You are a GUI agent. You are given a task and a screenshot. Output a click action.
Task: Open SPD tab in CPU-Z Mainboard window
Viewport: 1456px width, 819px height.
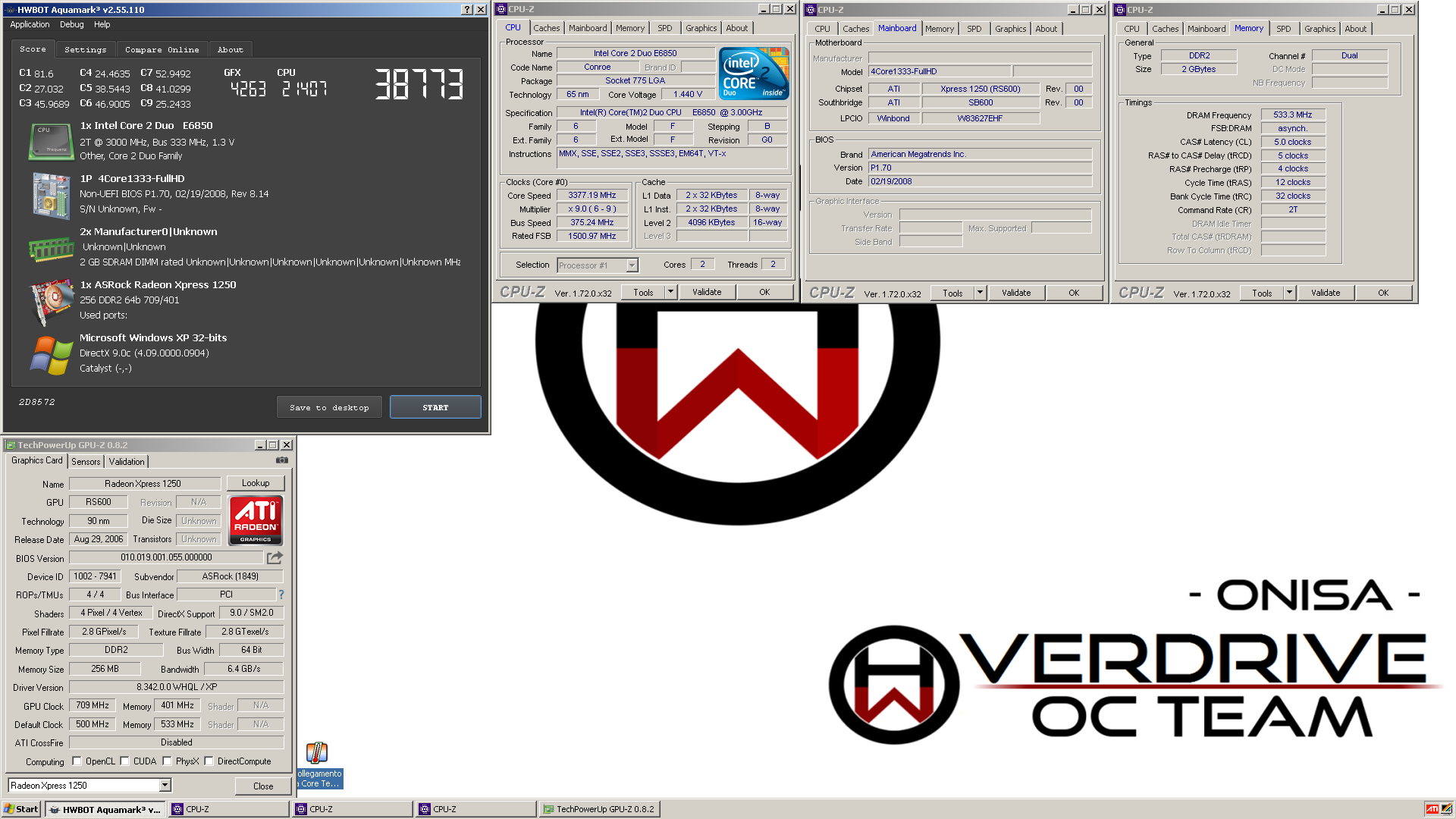coord(974,29)
